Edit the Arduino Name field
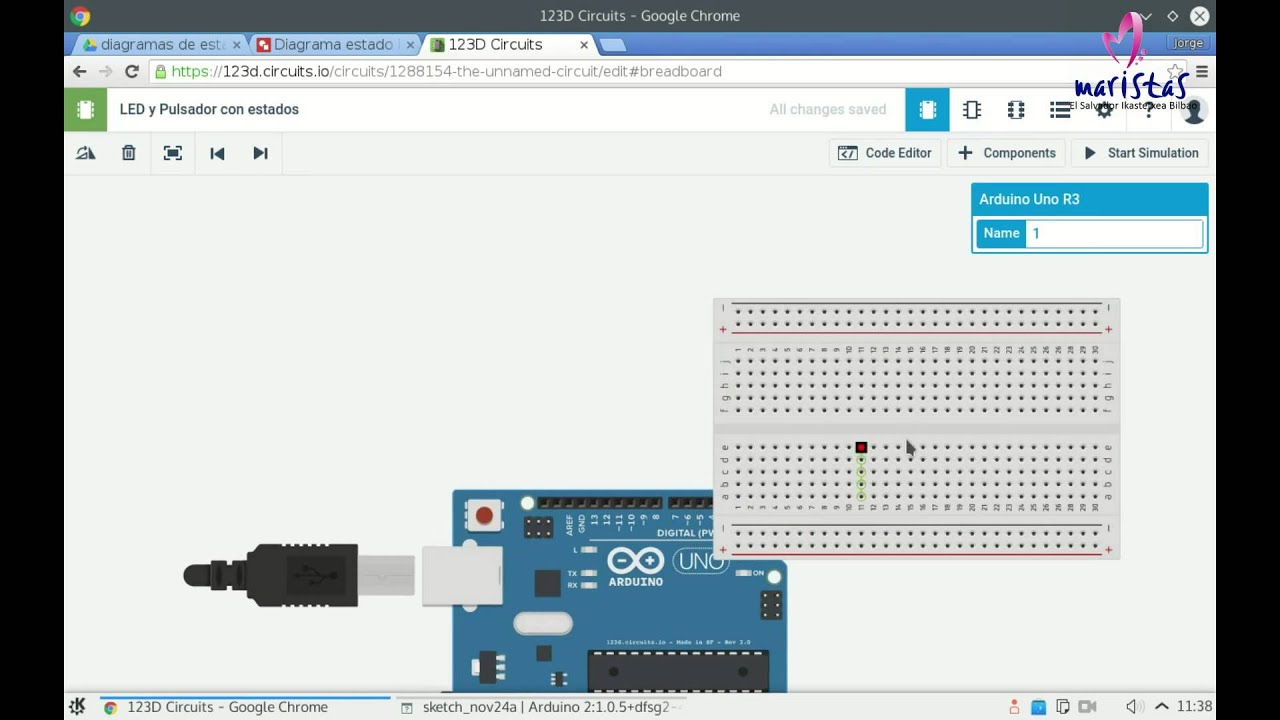 click(x=1114, y=233)
